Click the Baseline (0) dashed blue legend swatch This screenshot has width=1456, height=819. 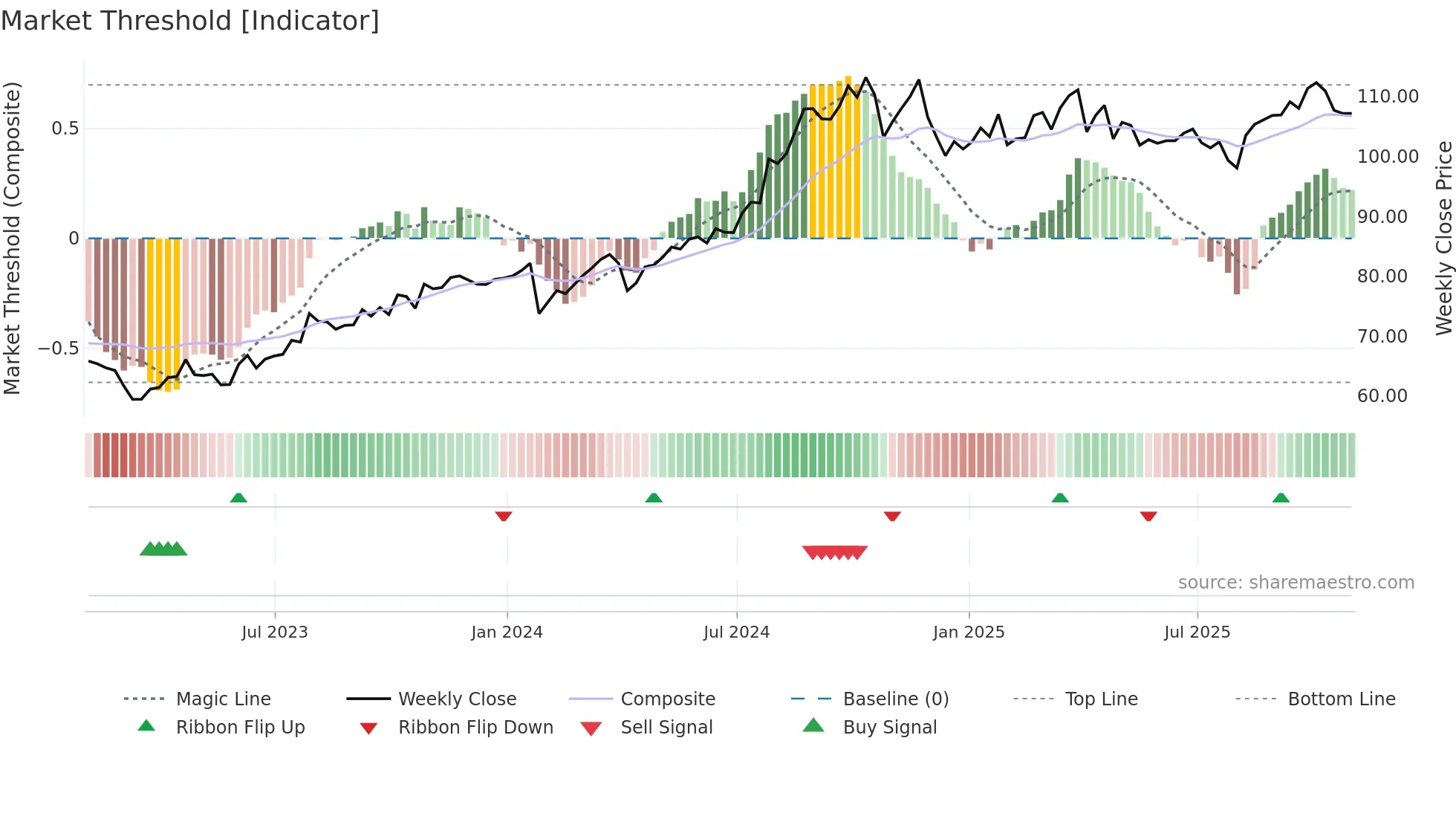(811, 699)
